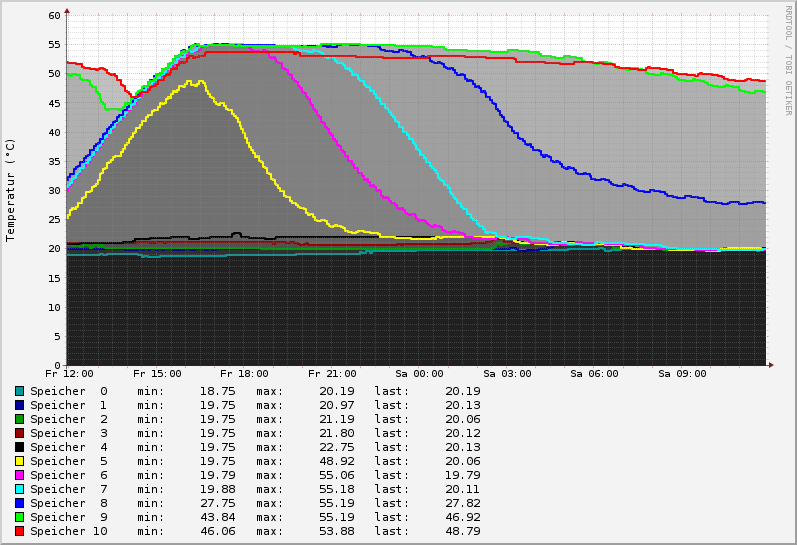The height and width of the screenshot is (545, 797).
Task: Click the Speicher 10 last value 48.79
Action: pyautogui.click(x=463, y=531)
